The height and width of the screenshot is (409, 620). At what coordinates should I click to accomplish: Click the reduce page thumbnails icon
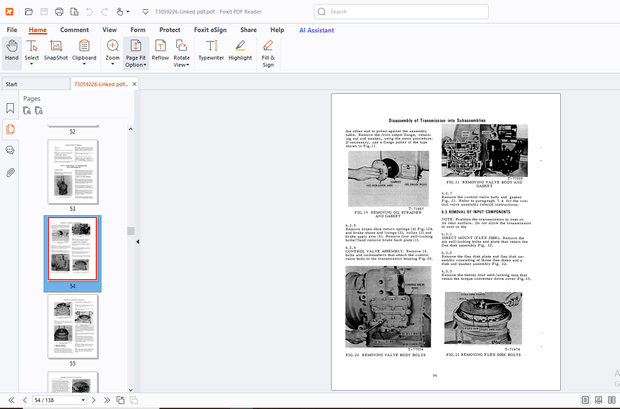coord(39,111)
